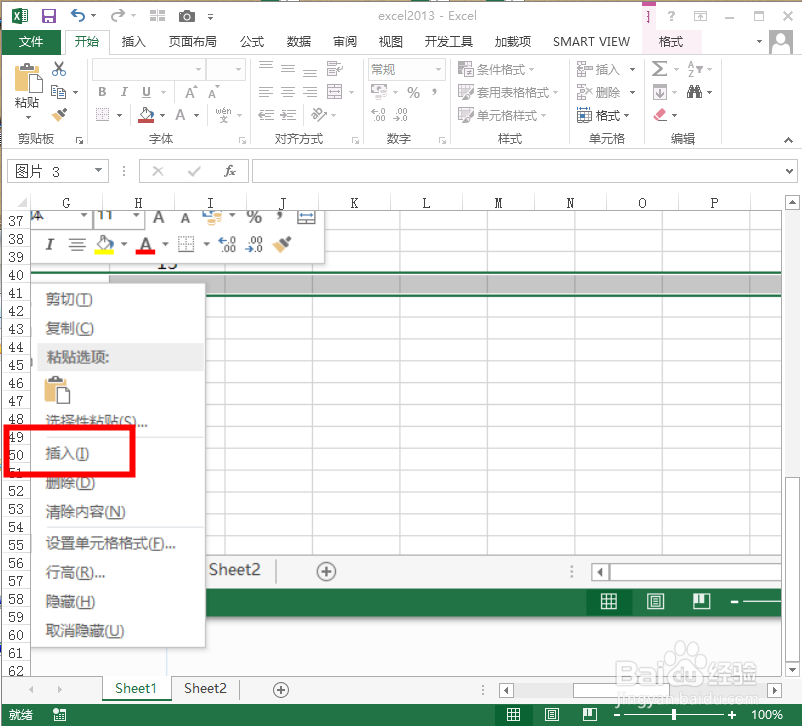
Task: Open the Name Box dropdown showing 图片 3
Action: pyautogui.click(x=98, y=170)
